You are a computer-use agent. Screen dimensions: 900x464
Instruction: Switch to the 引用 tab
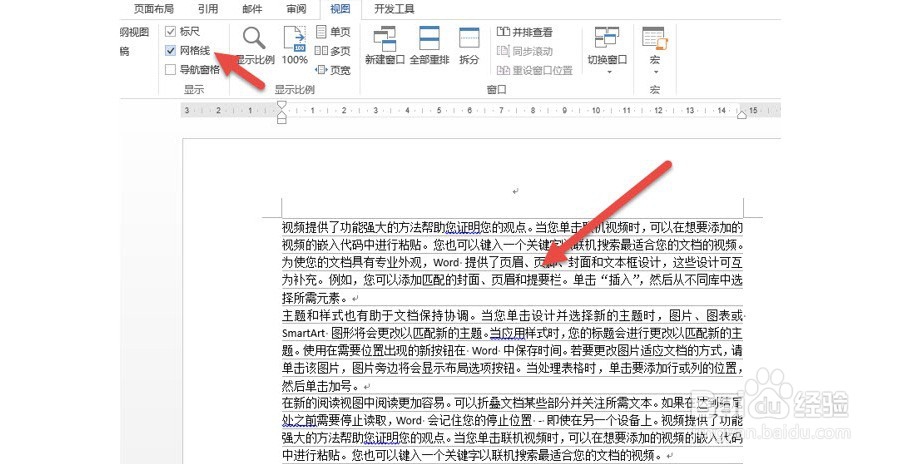[208, 9]
